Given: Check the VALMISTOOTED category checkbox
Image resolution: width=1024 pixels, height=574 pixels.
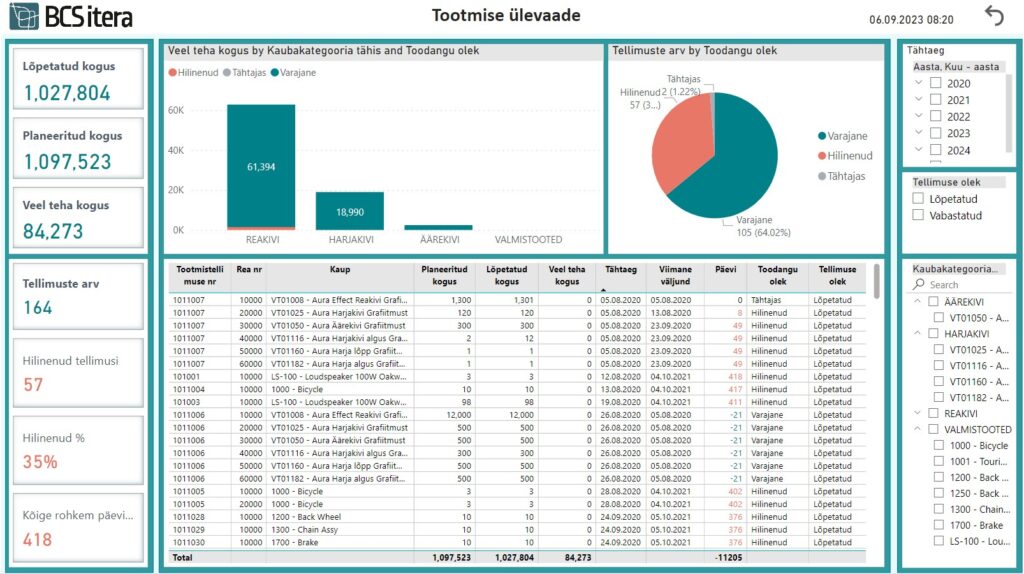Looking at the screenshot, I should pos(933,429).
